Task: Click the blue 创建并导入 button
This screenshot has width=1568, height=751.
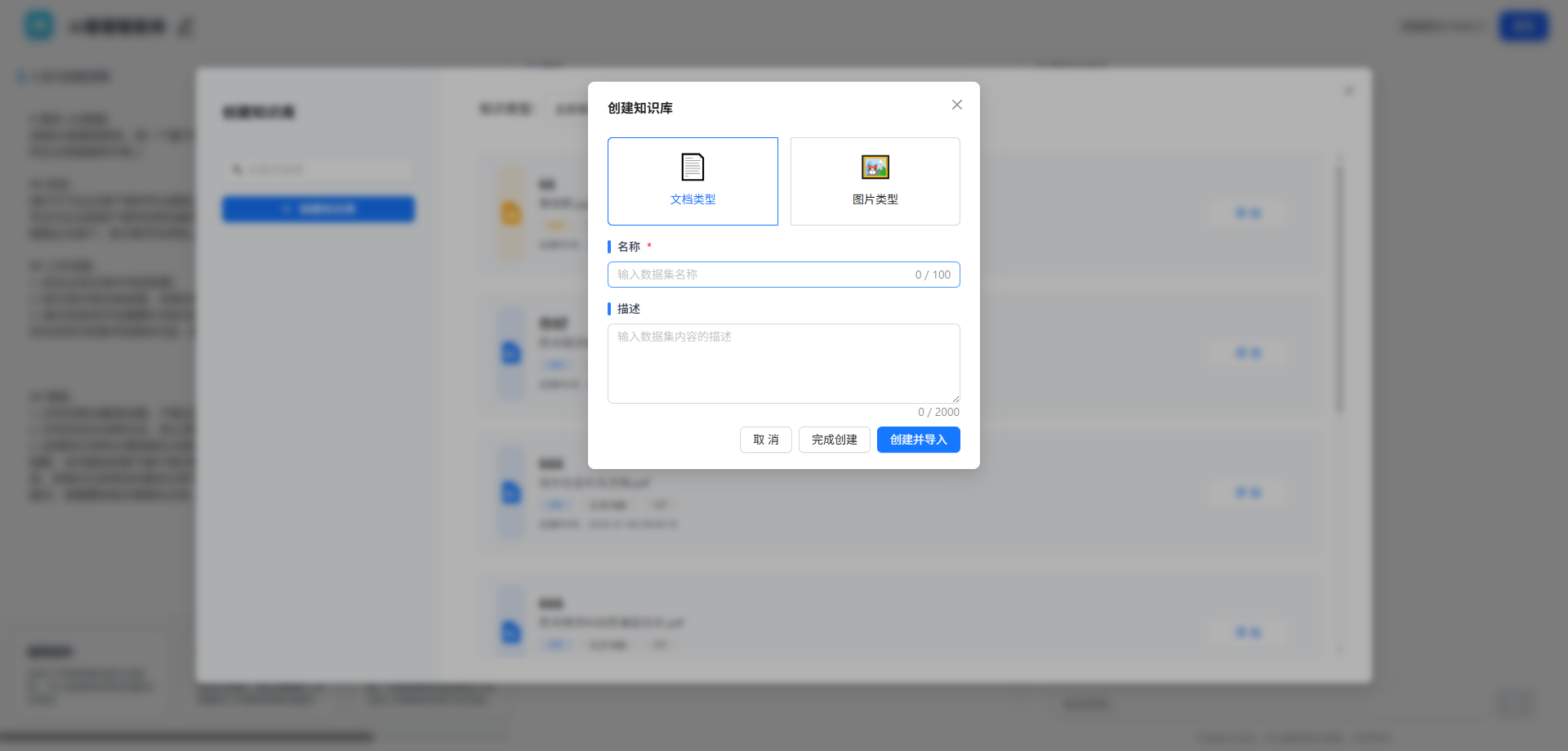Action: [918, 439]
